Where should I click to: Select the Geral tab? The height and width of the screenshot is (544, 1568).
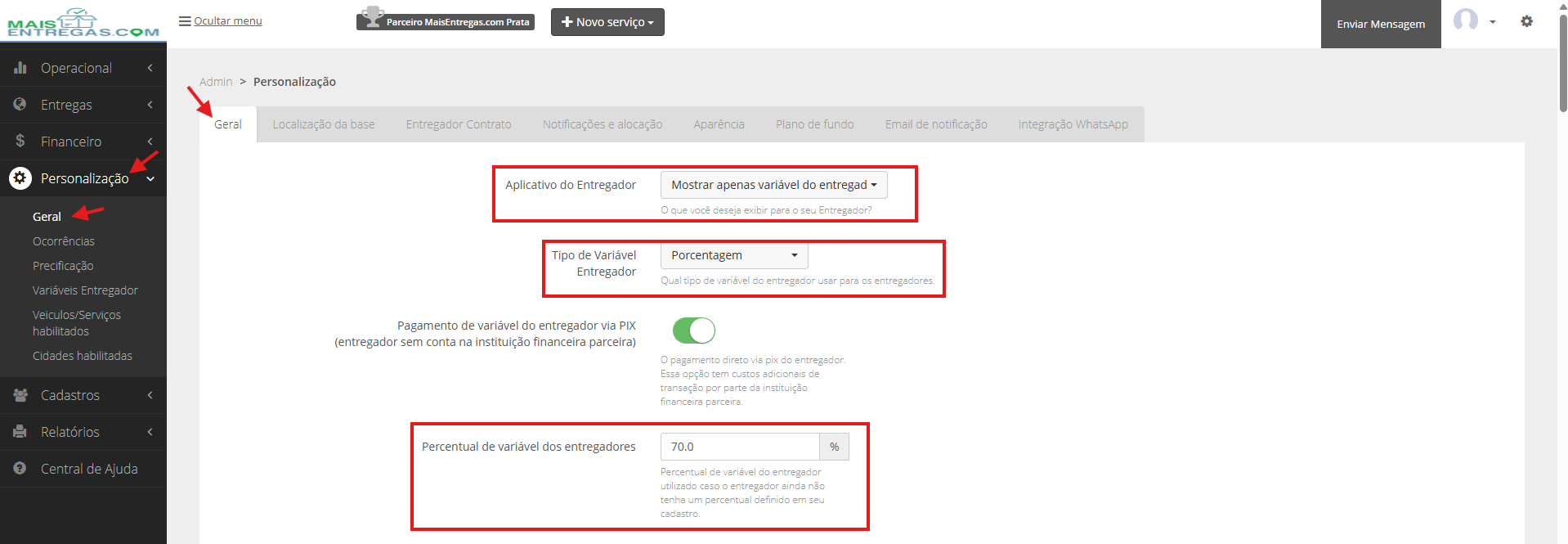228,124
